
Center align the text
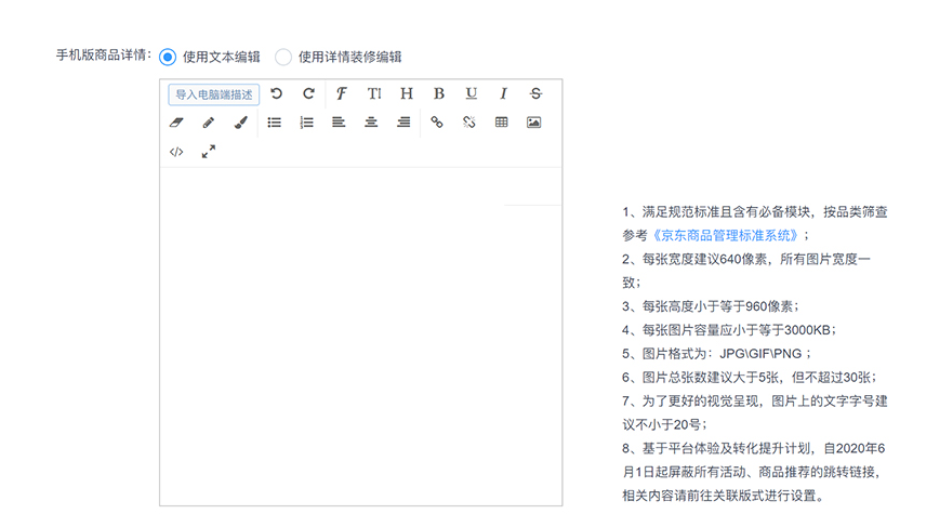371,123
